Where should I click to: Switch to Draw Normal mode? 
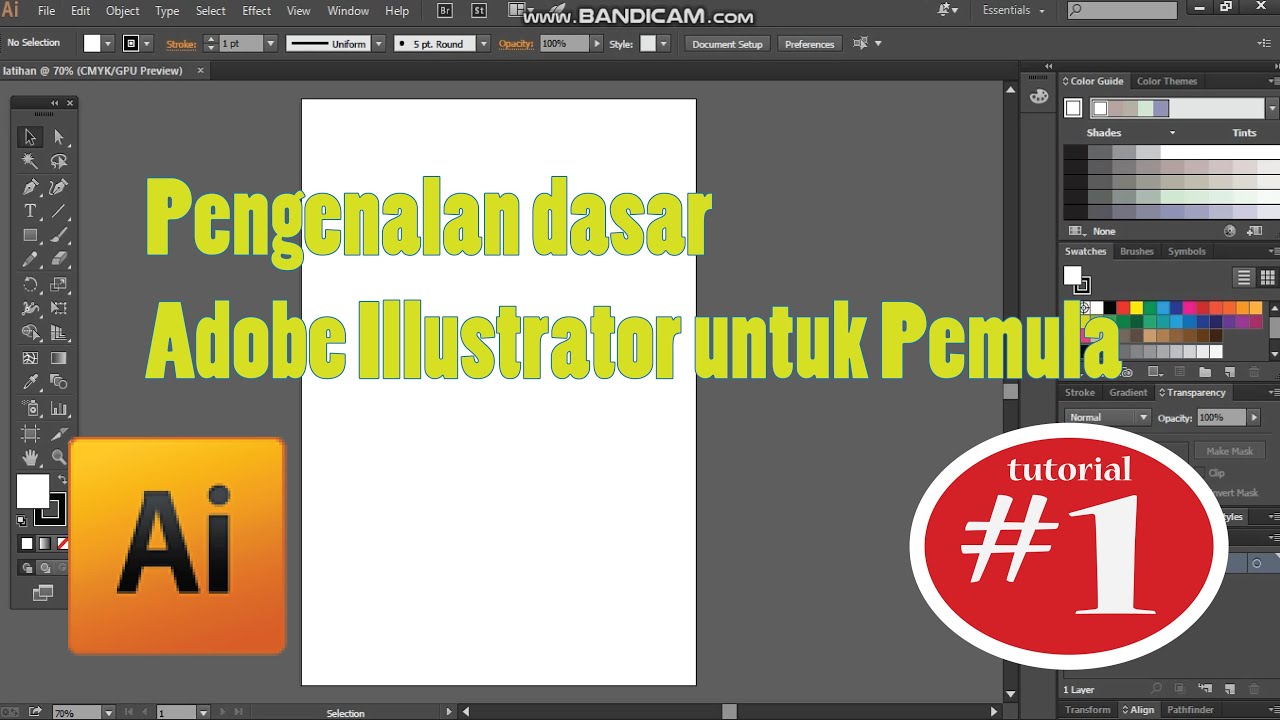28,568
